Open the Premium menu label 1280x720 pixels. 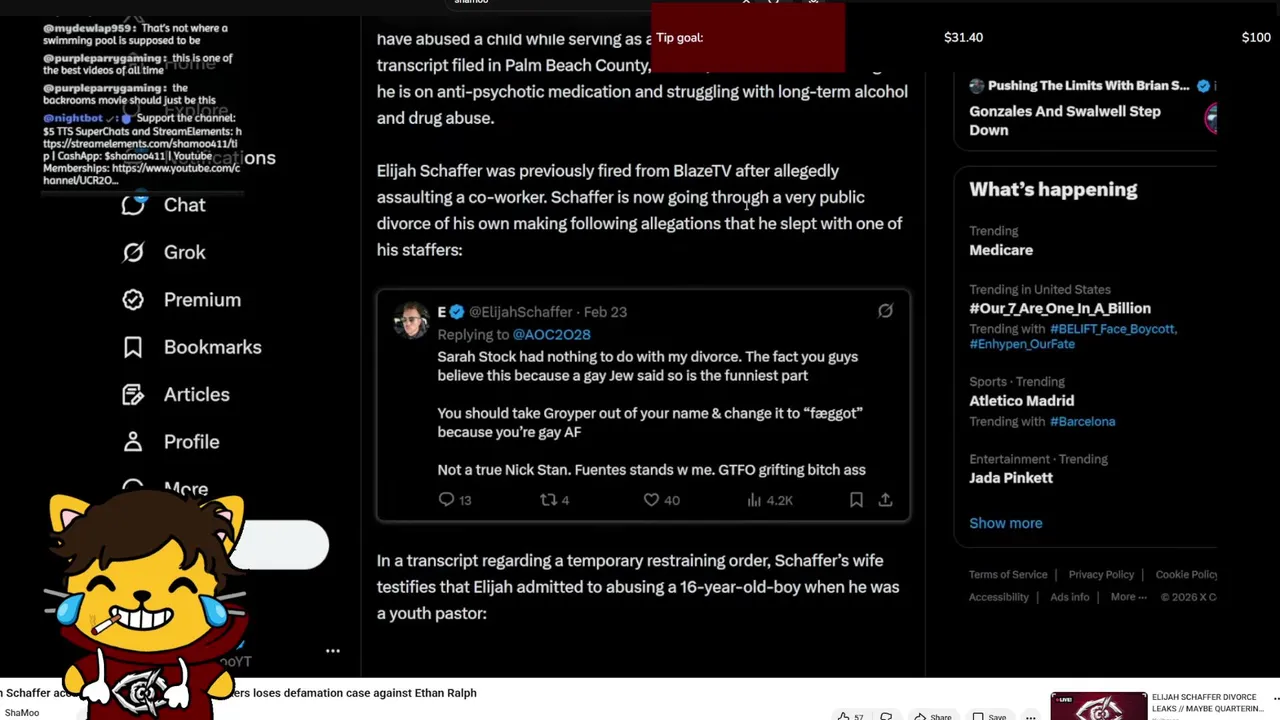click(x=202, y=300)
